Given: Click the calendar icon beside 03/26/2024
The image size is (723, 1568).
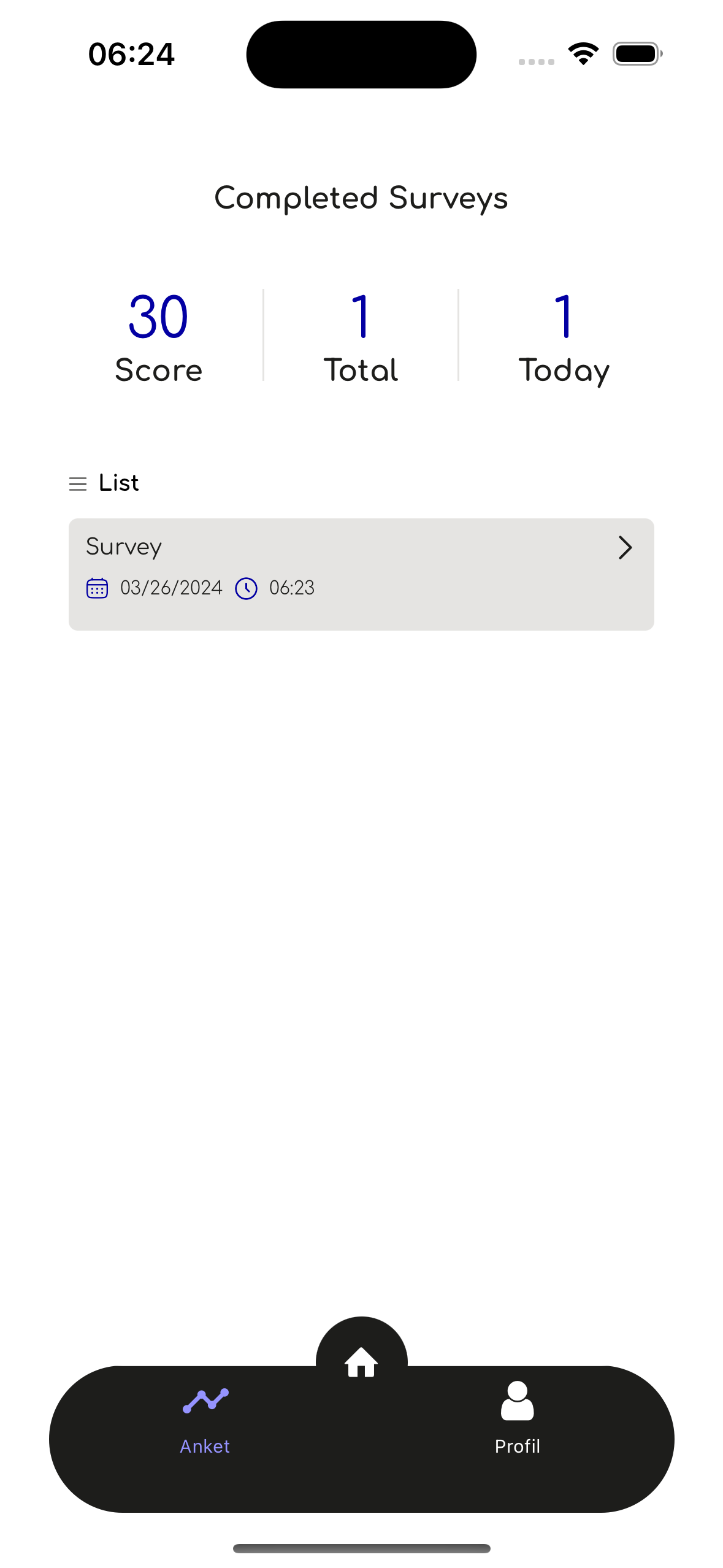Looking at the screenshot, I should click(97, 588).
